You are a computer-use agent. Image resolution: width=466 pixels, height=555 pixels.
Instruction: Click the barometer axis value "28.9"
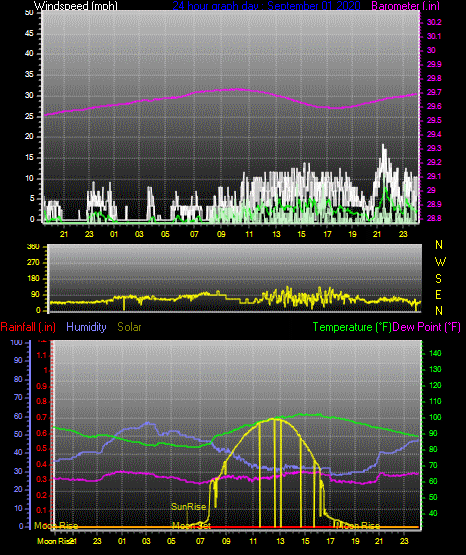click(x=434, y=204)
